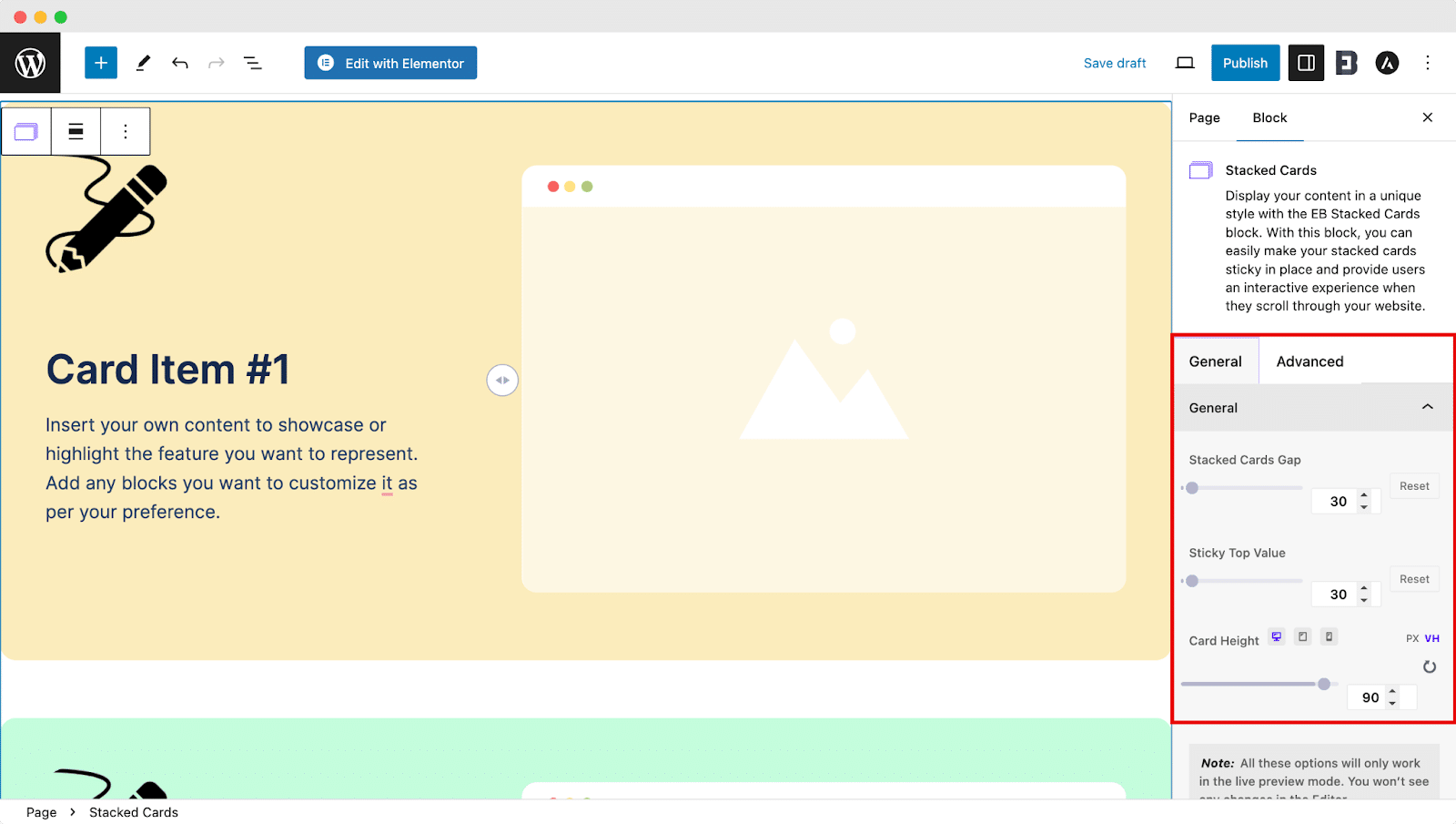Click the Sticky Top Value number field
Image resolution: width=1456 pixels, height=824 pixels.
tap(1346, 595)
